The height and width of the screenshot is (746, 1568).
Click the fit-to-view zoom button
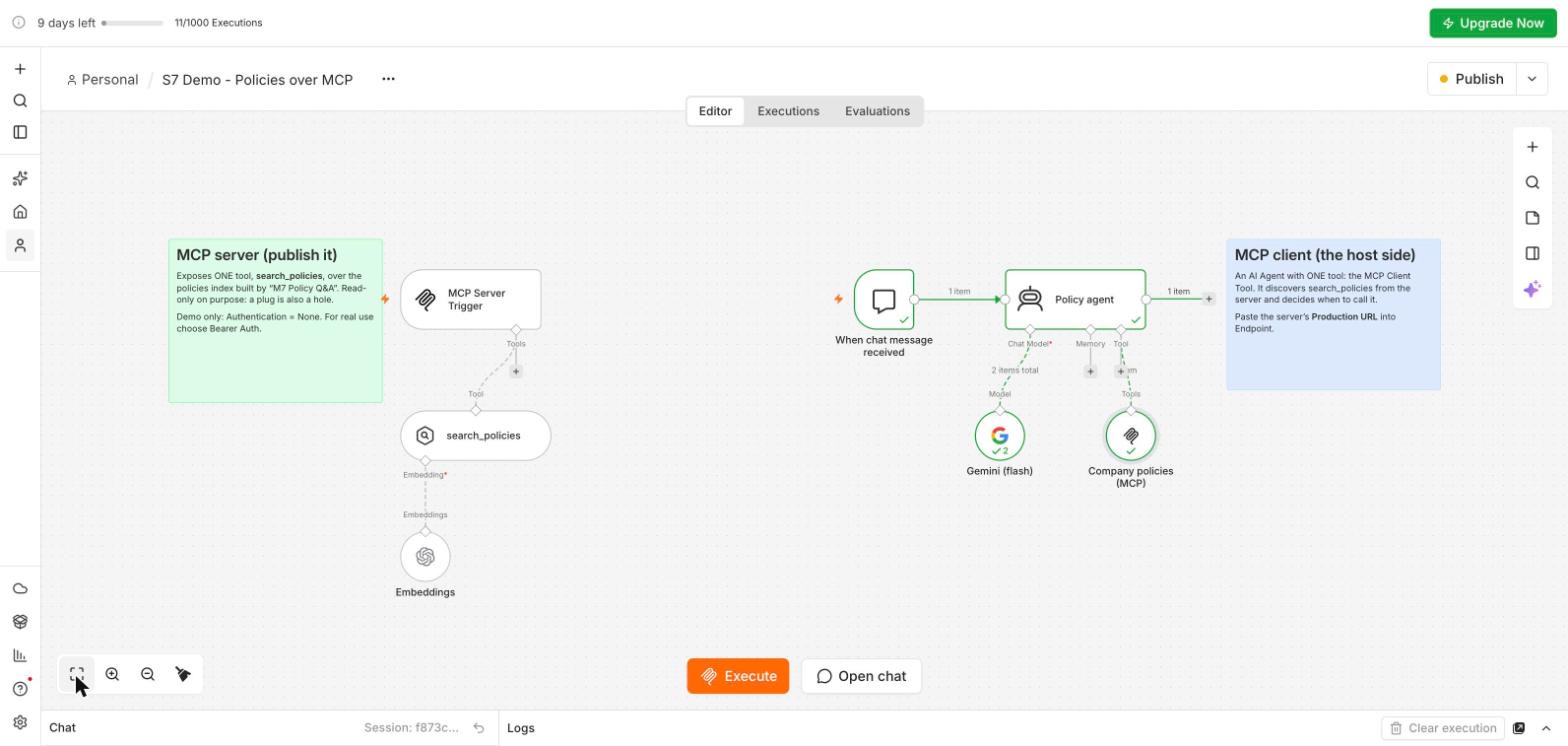[77, 675]
